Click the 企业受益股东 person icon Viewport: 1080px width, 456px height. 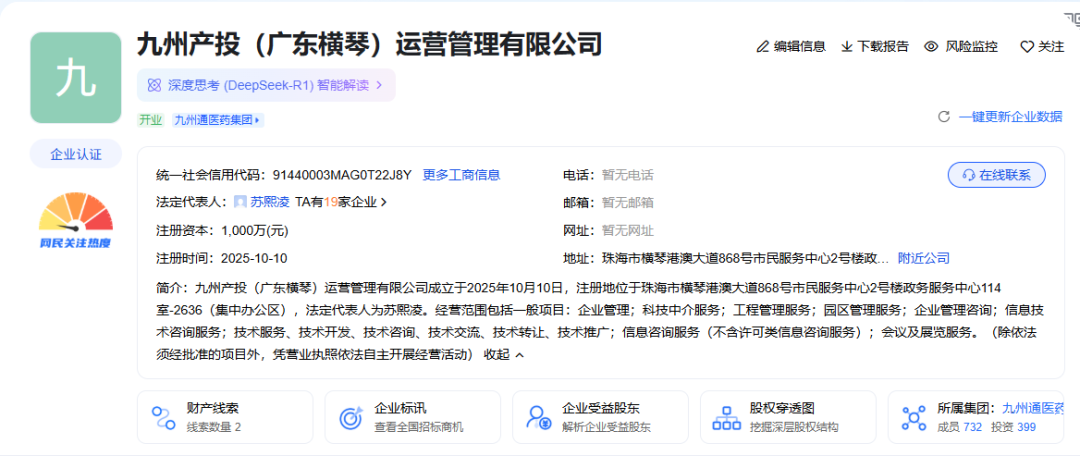pos(538,417)
